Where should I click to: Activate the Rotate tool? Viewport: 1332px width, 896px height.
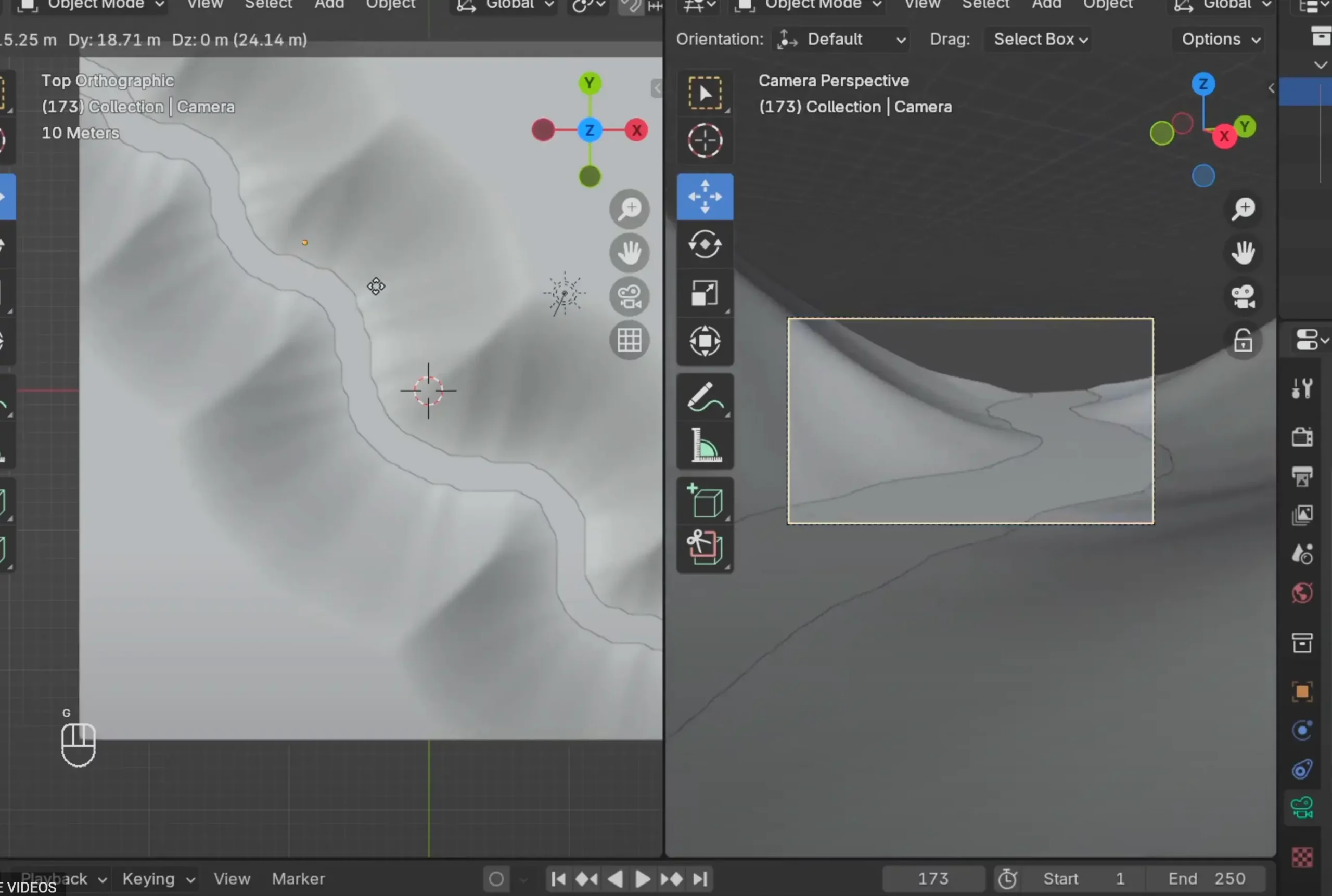705,244
